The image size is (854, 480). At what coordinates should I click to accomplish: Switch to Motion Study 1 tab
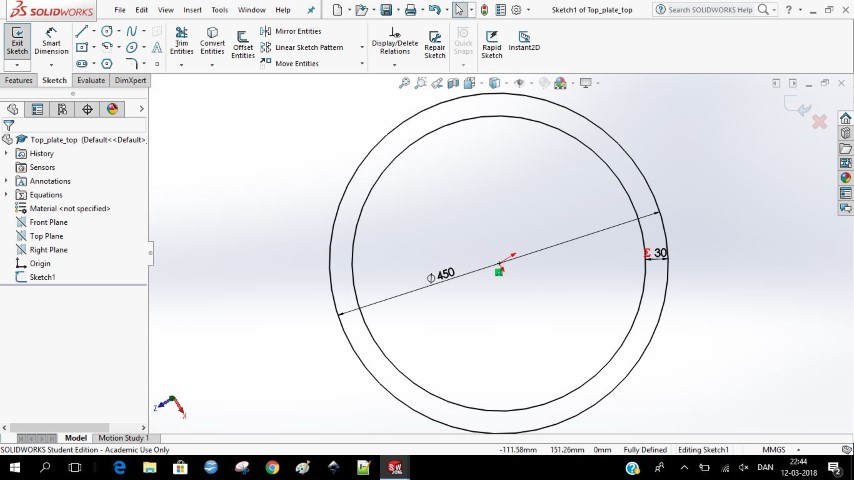click(x=123, y=438)
